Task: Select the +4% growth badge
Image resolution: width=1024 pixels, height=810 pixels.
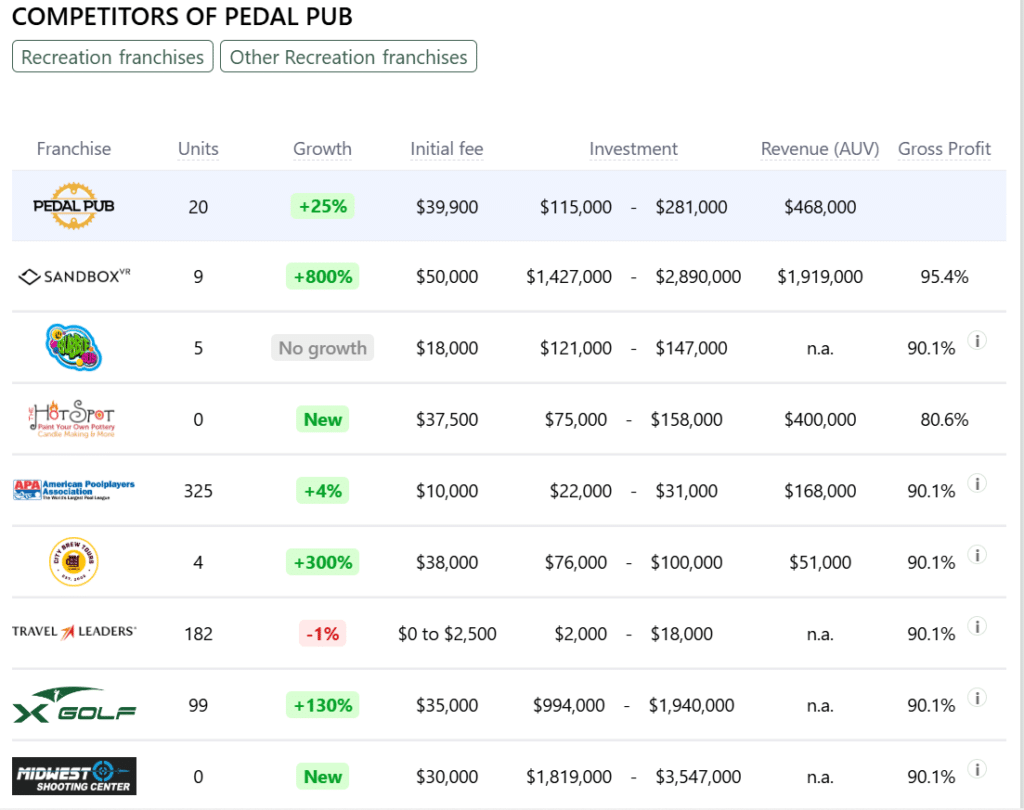Action: point(323,491)
